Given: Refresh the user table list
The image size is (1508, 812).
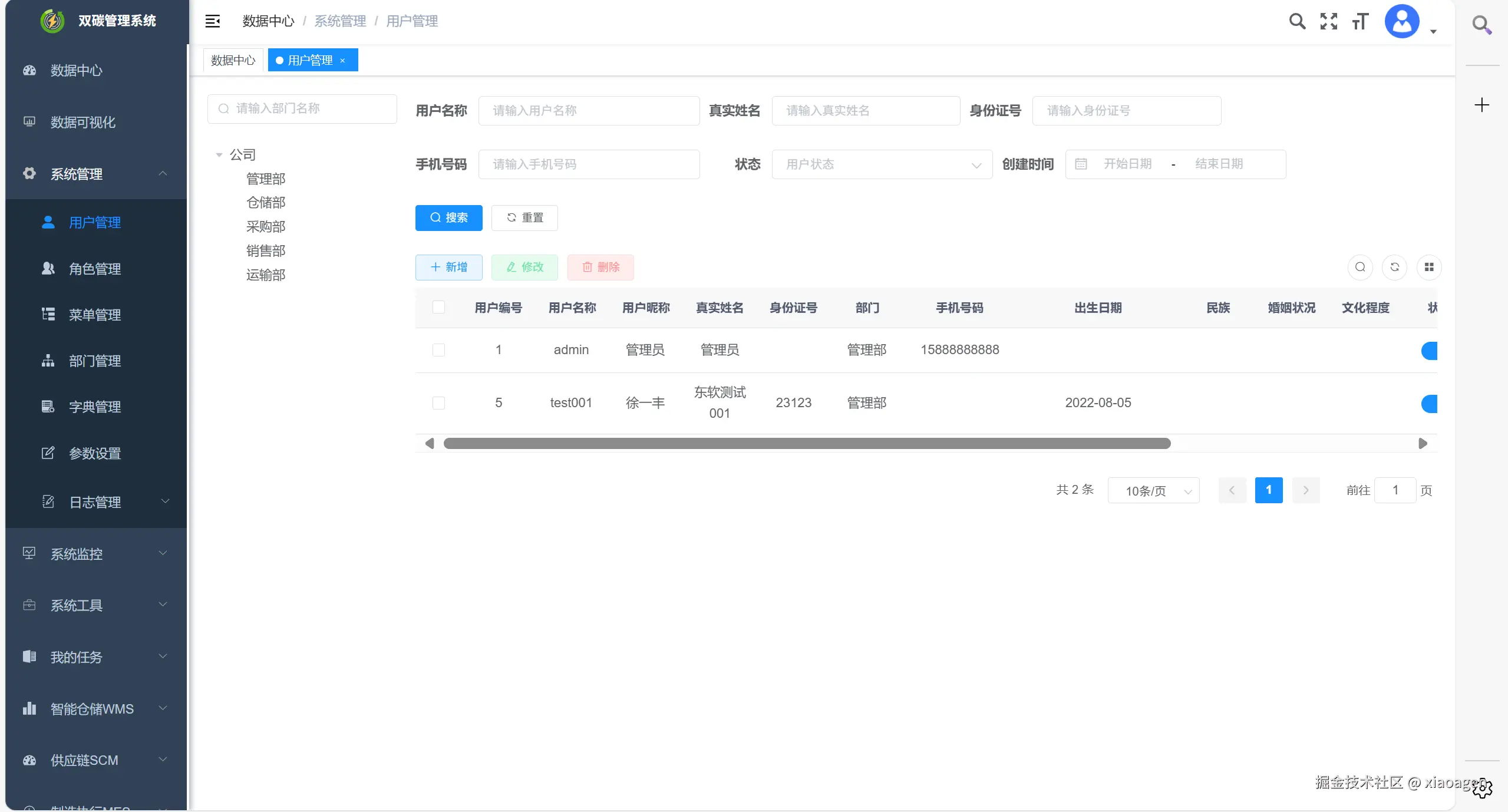Looking at the screenshot, I should click(1394, 267).
